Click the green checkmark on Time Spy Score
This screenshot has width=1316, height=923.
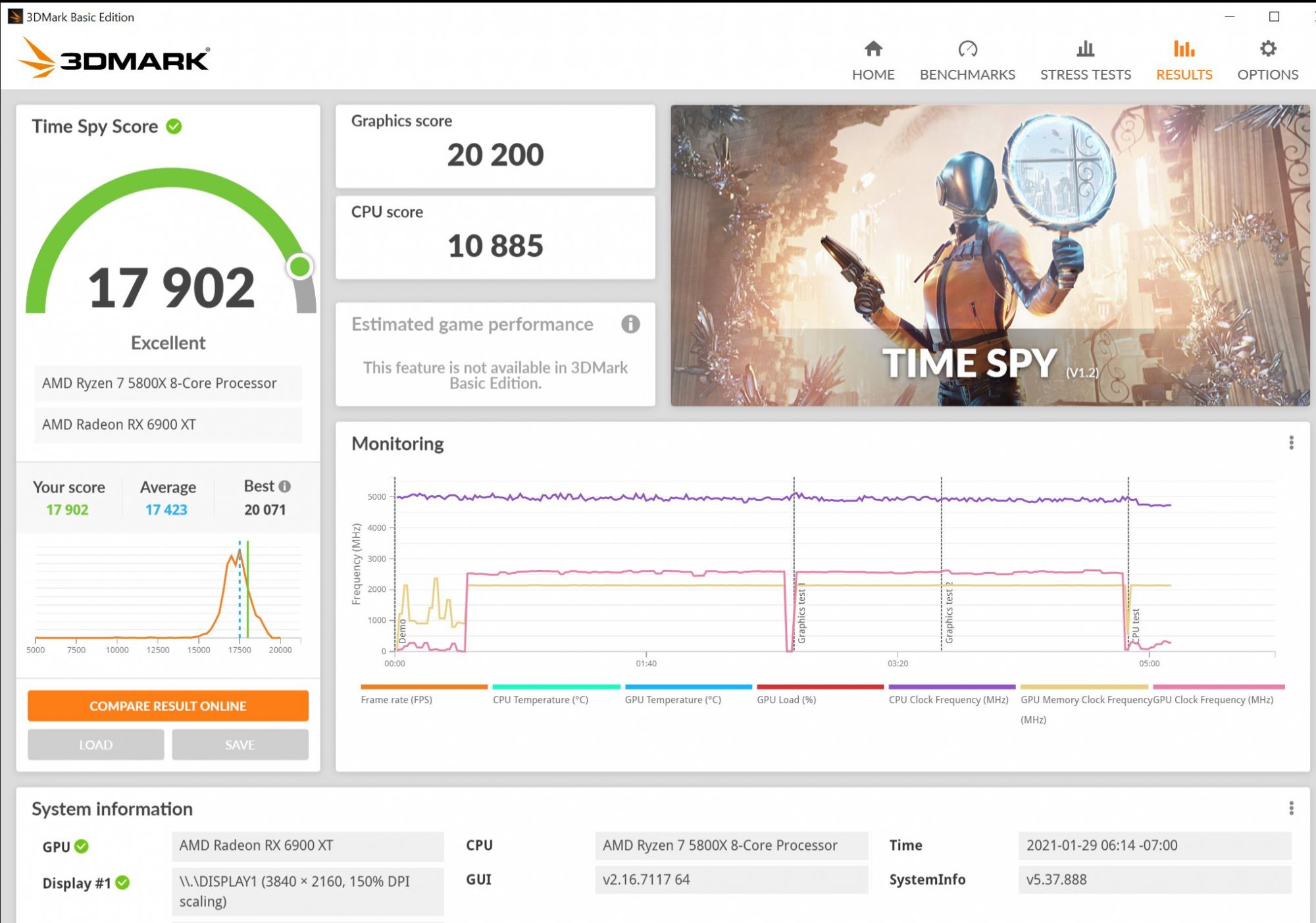(172, 126)
